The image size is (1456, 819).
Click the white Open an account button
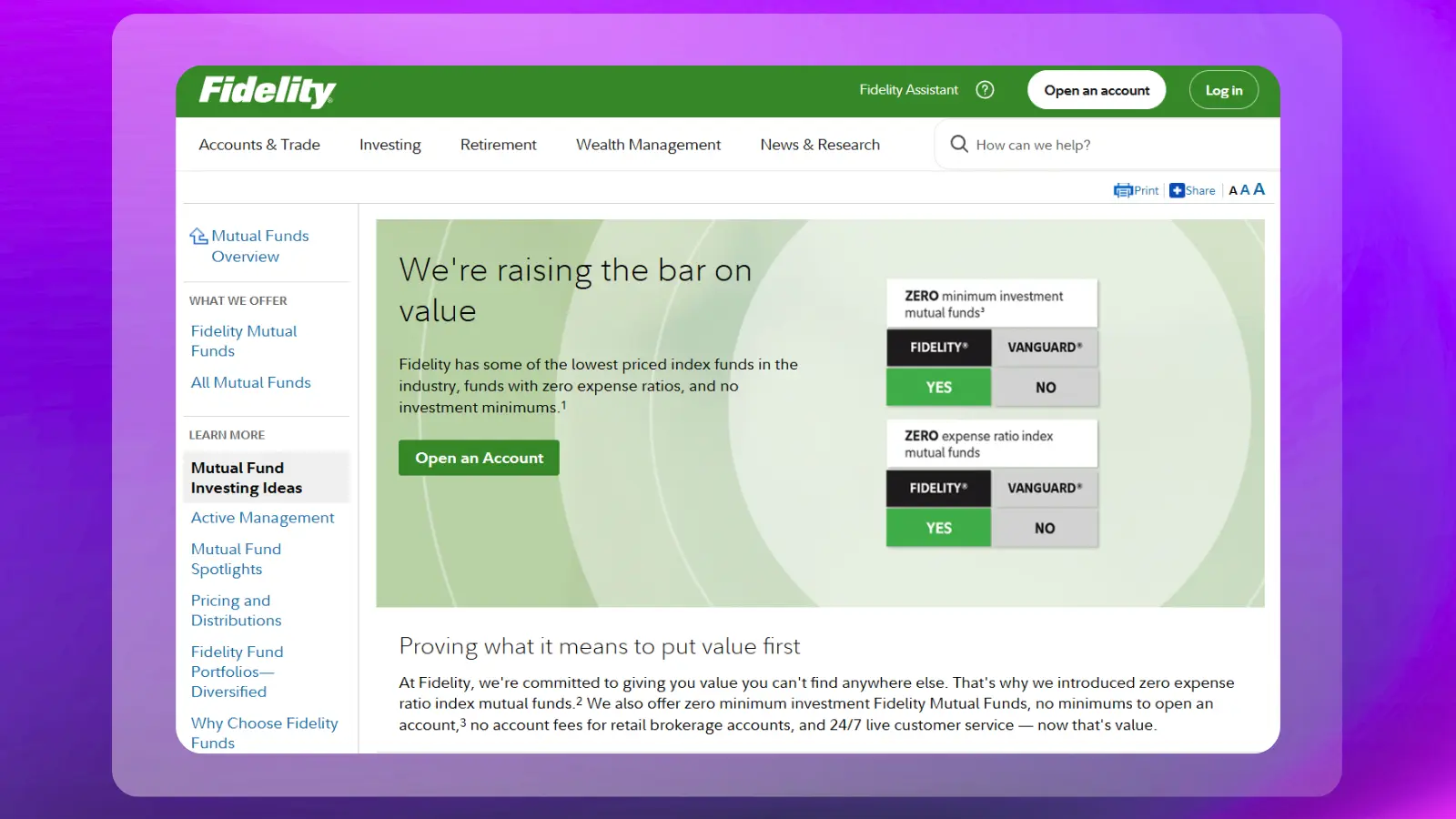pyautogui.click(x=1097, y=90)
